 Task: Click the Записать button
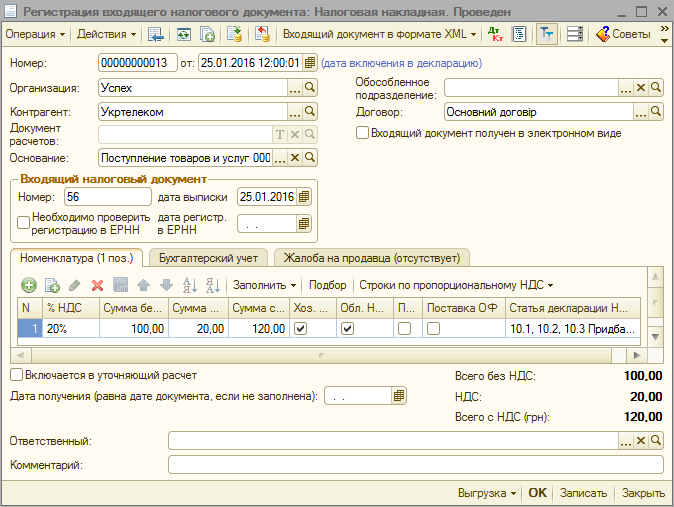tap(583, 493)
